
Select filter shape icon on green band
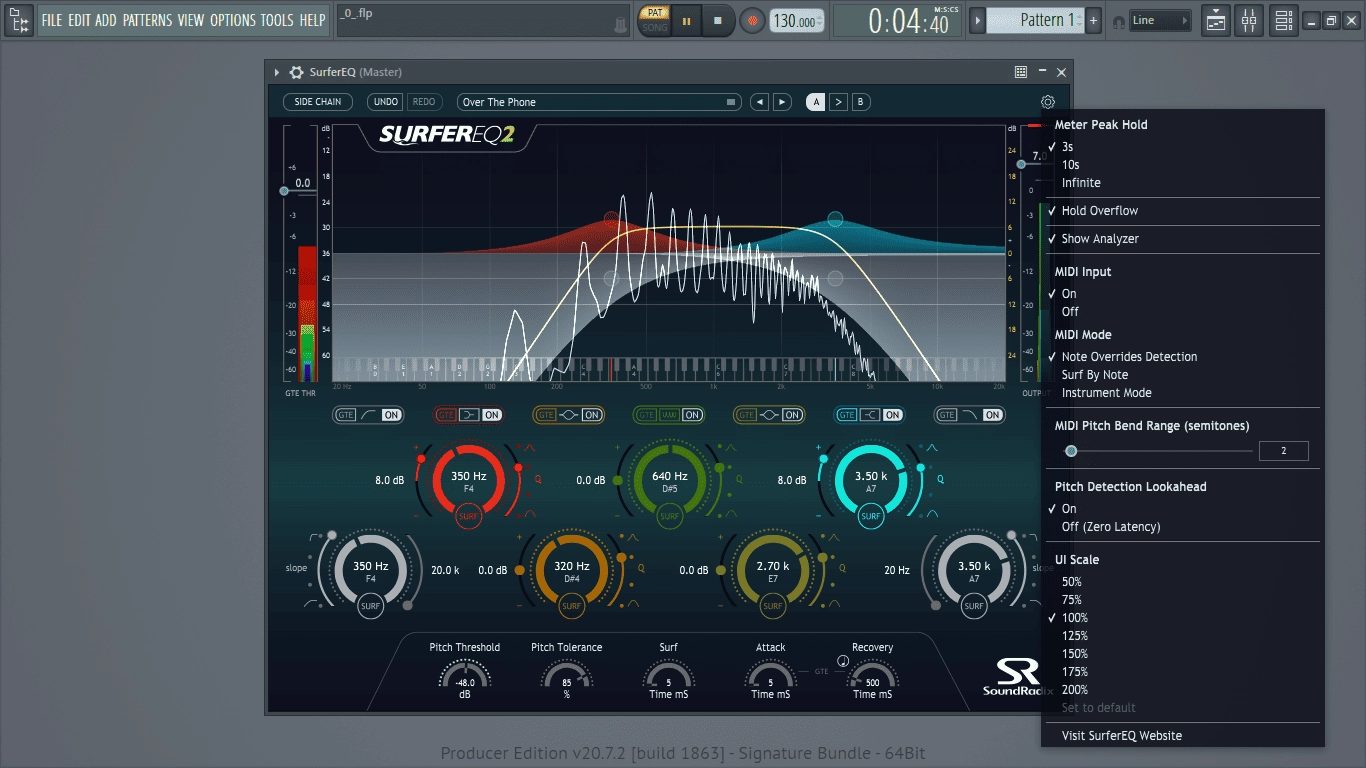coord(669,415)
